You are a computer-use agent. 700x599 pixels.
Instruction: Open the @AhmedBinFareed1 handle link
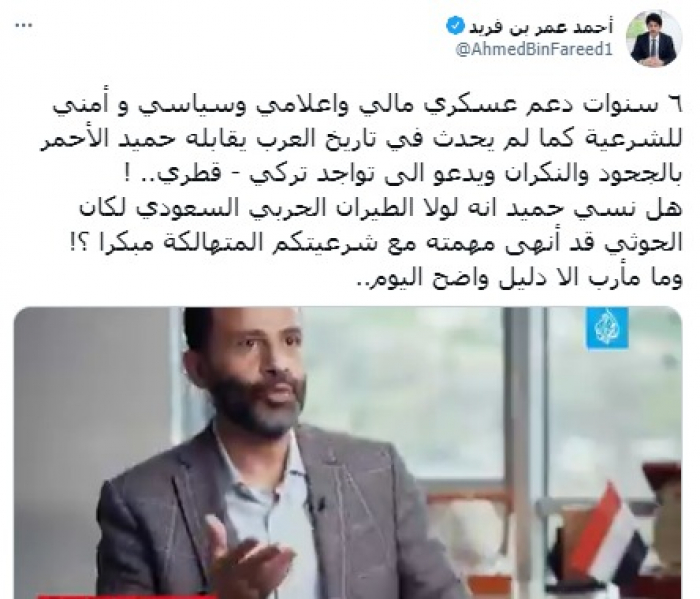click(x=534, y=49)
